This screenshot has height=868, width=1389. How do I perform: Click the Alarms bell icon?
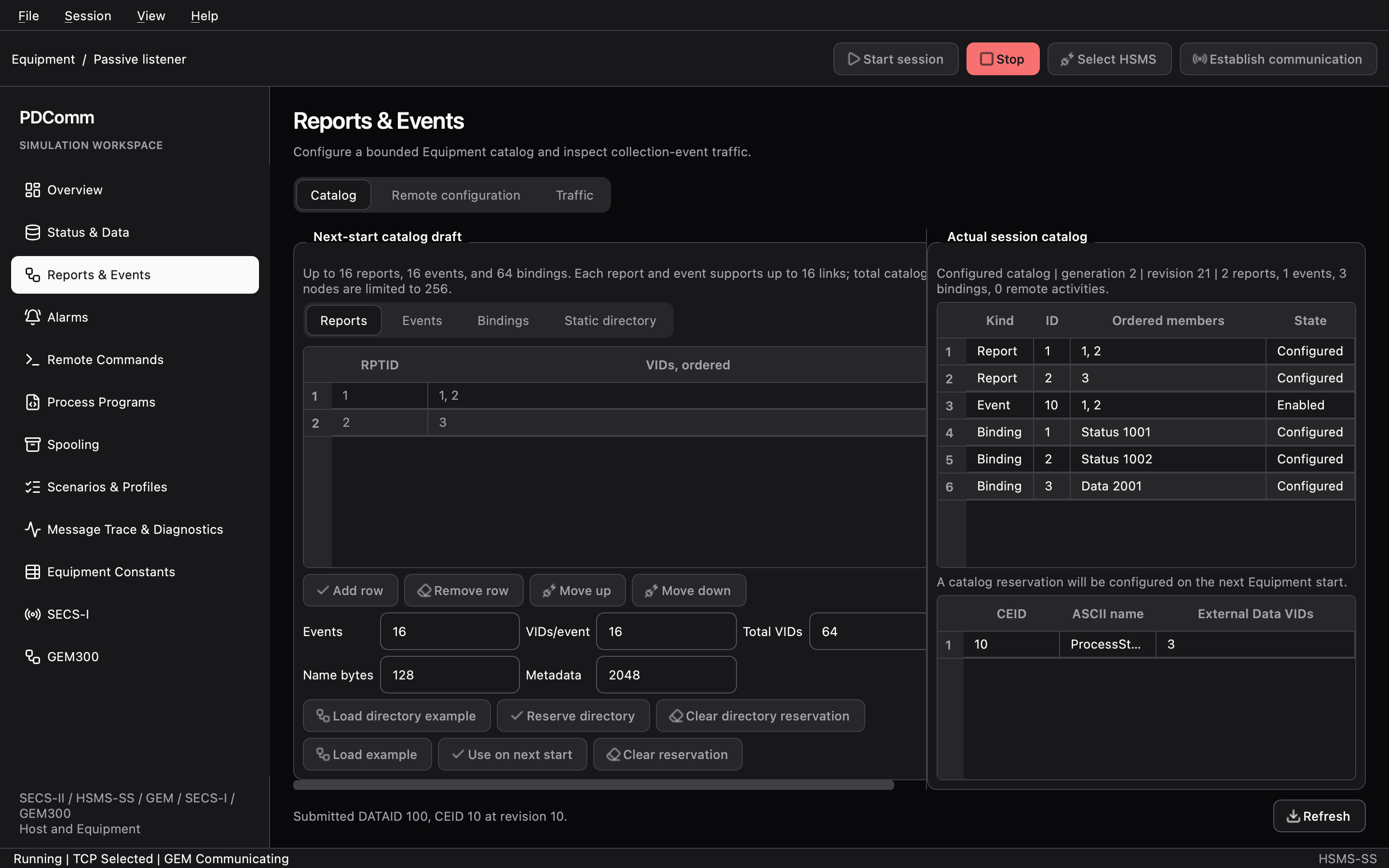tap(33, 317)
